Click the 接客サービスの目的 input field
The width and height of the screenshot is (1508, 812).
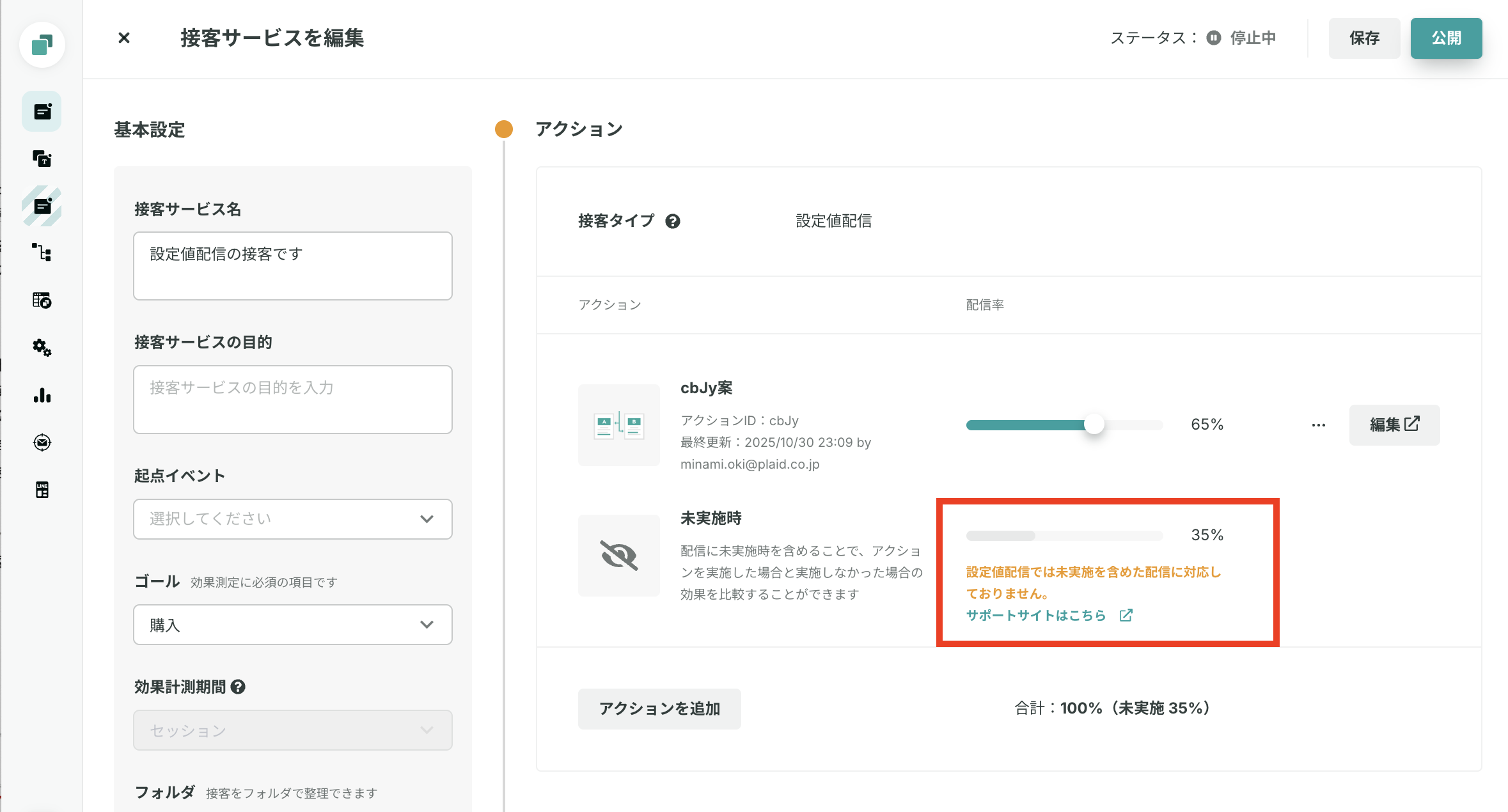292,399
